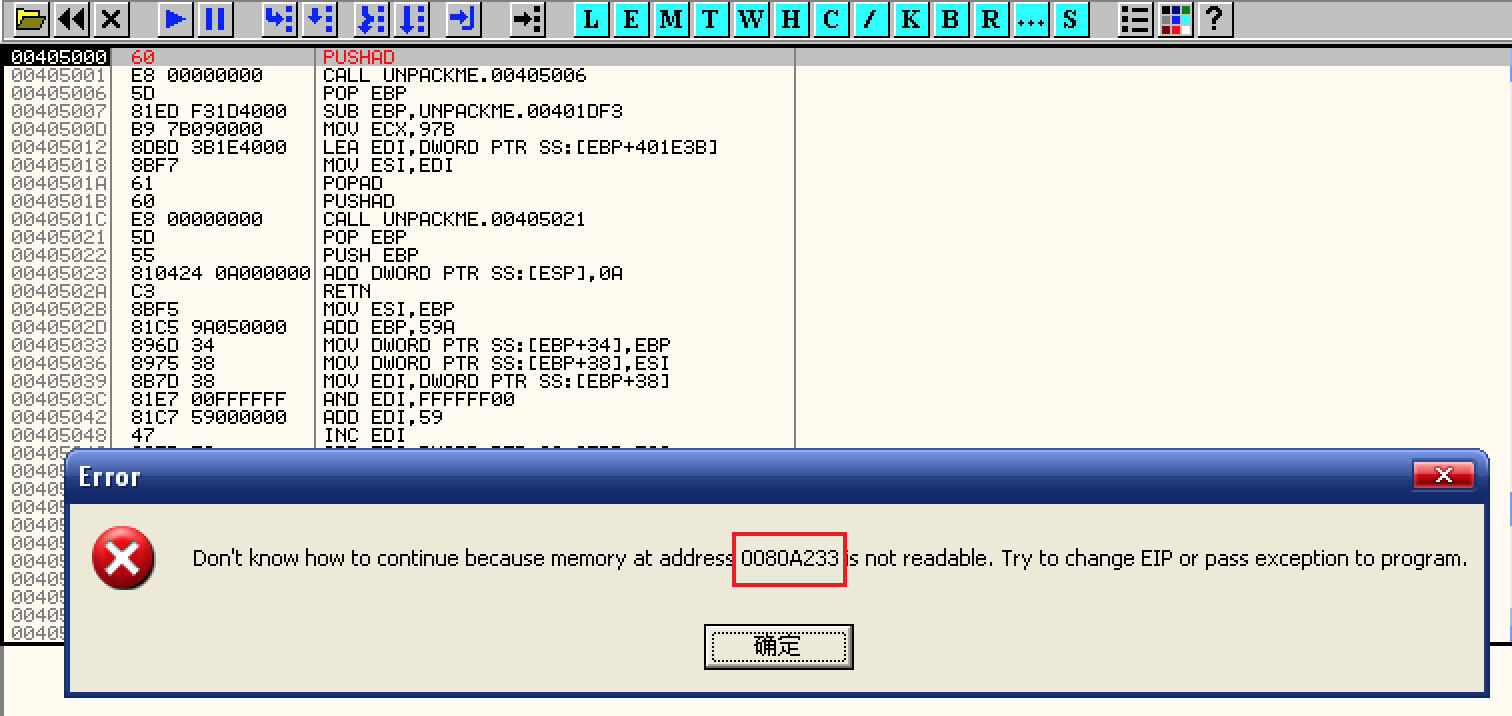Click the Step over toolbar icon

tap(319, 18)
